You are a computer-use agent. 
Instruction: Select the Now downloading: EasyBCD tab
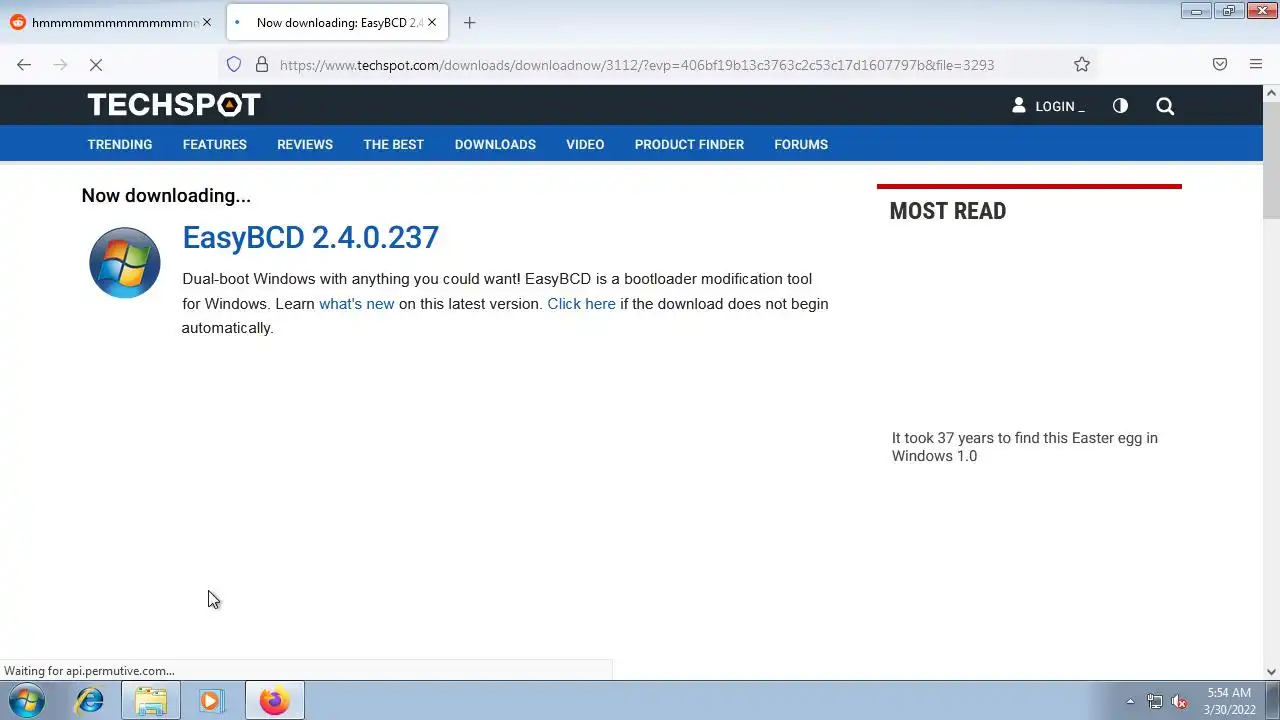point(338,22)
